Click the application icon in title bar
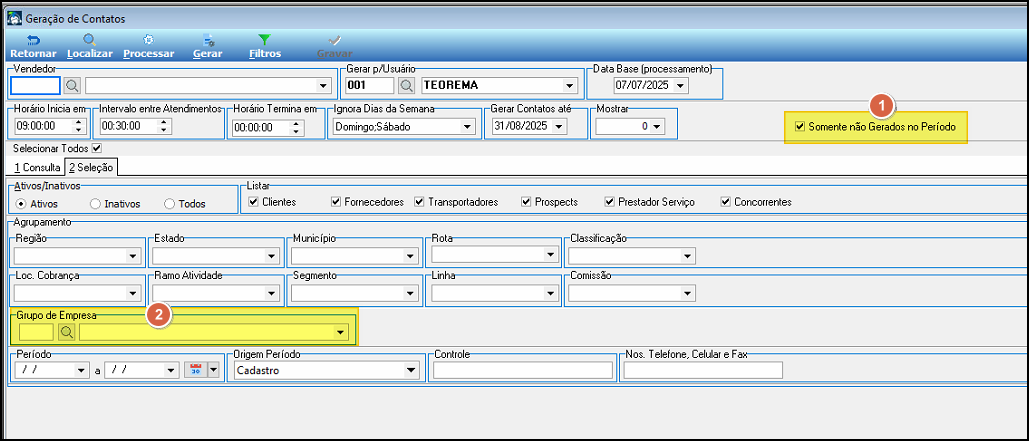 (13, 19)
